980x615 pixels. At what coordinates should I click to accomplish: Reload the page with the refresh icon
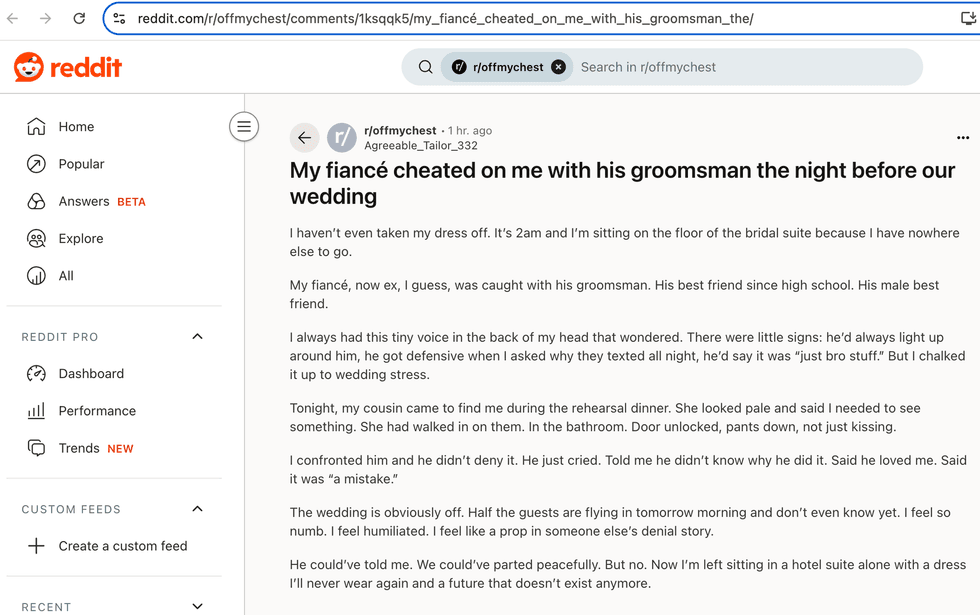coord(79,18)
